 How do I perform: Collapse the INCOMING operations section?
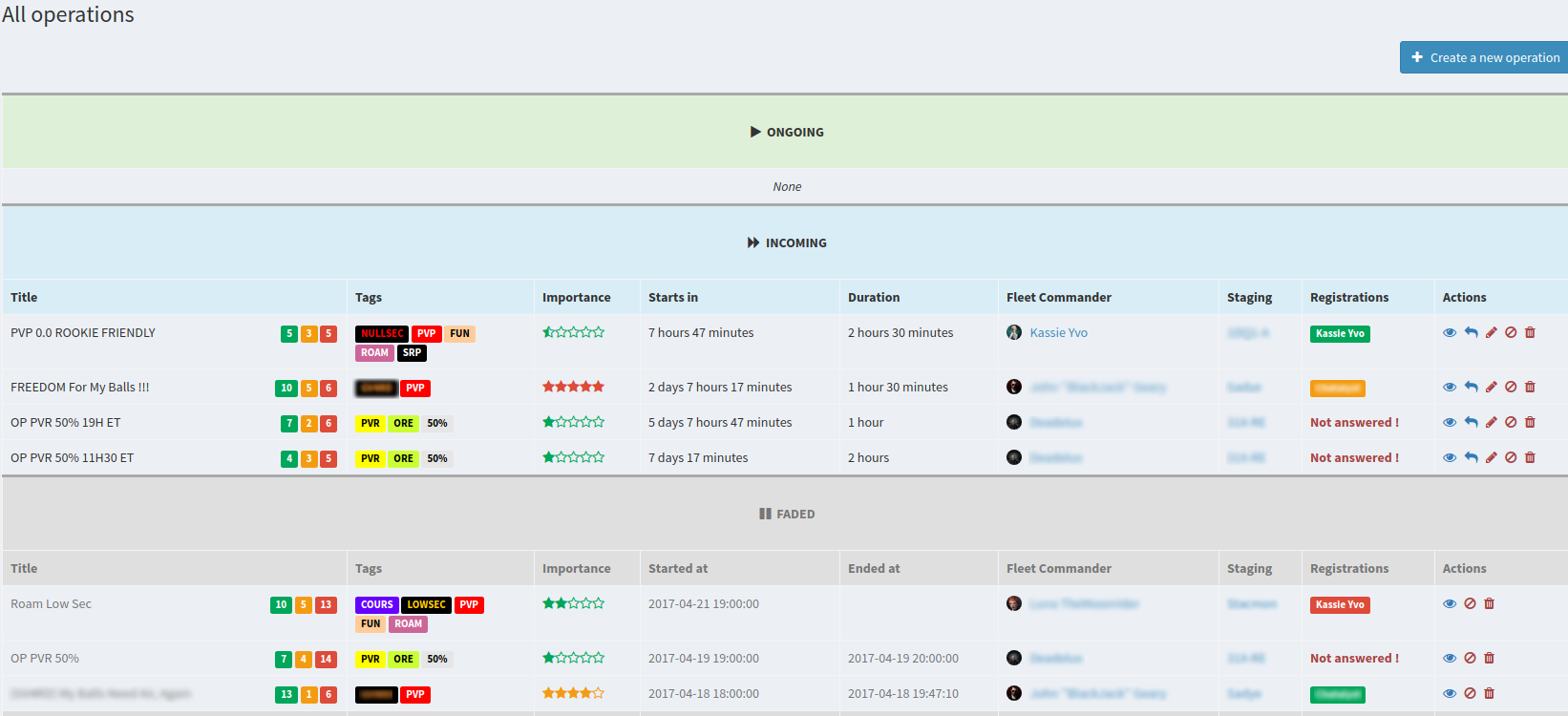(787, 242)
